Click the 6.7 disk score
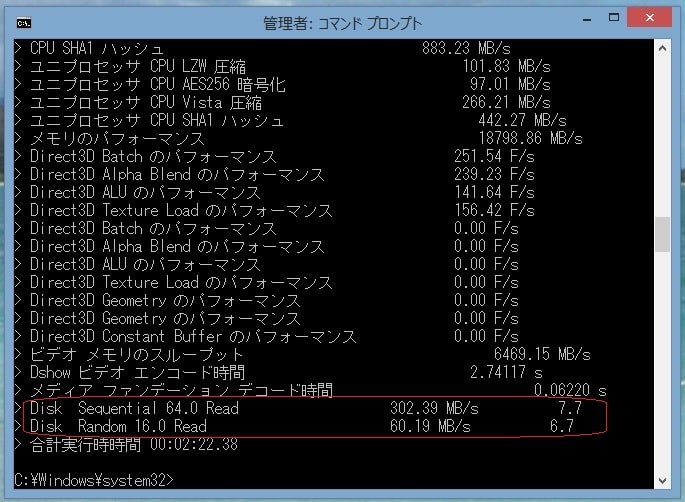Viewport: 685px width, 502px height. pos(562,426)
